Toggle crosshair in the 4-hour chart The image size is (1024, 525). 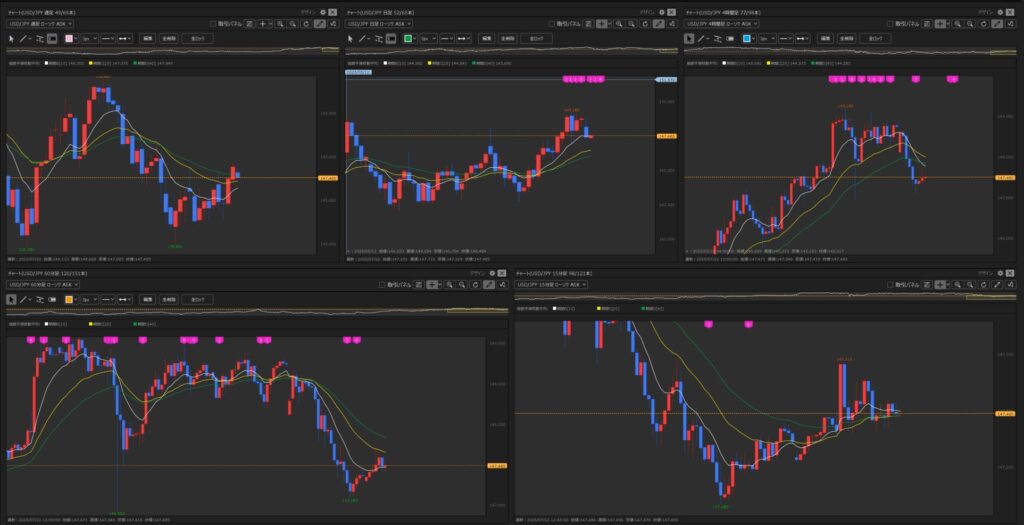[942, 24]
